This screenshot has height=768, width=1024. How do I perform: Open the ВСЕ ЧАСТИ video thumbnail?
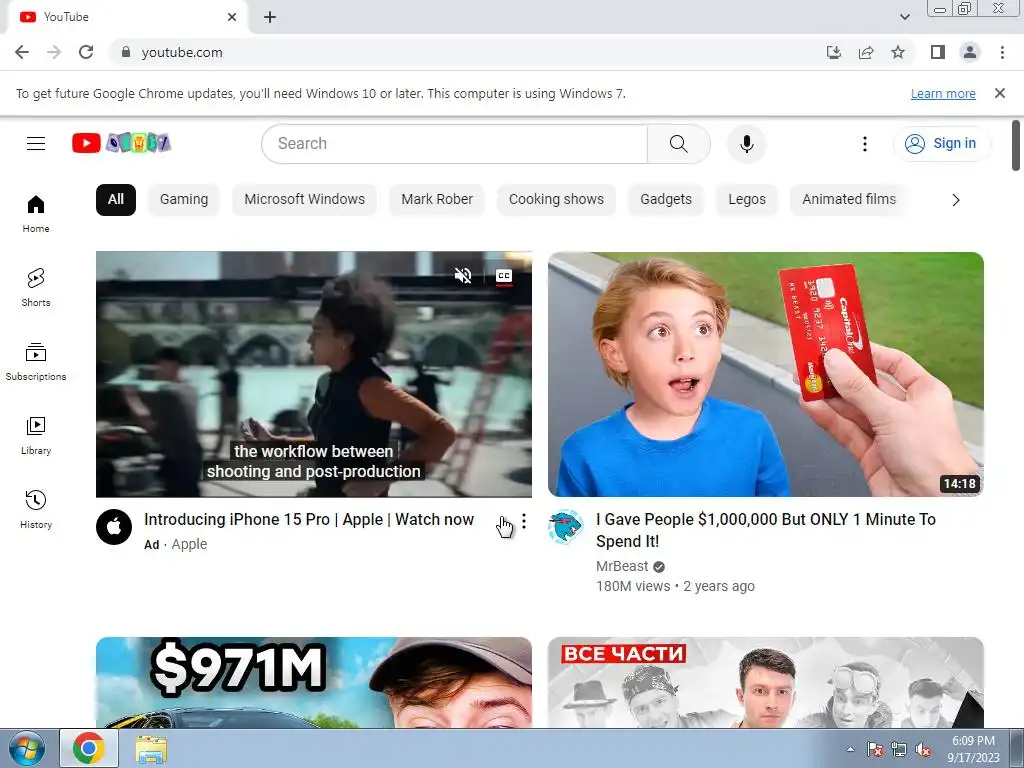[x=765, y=682]
